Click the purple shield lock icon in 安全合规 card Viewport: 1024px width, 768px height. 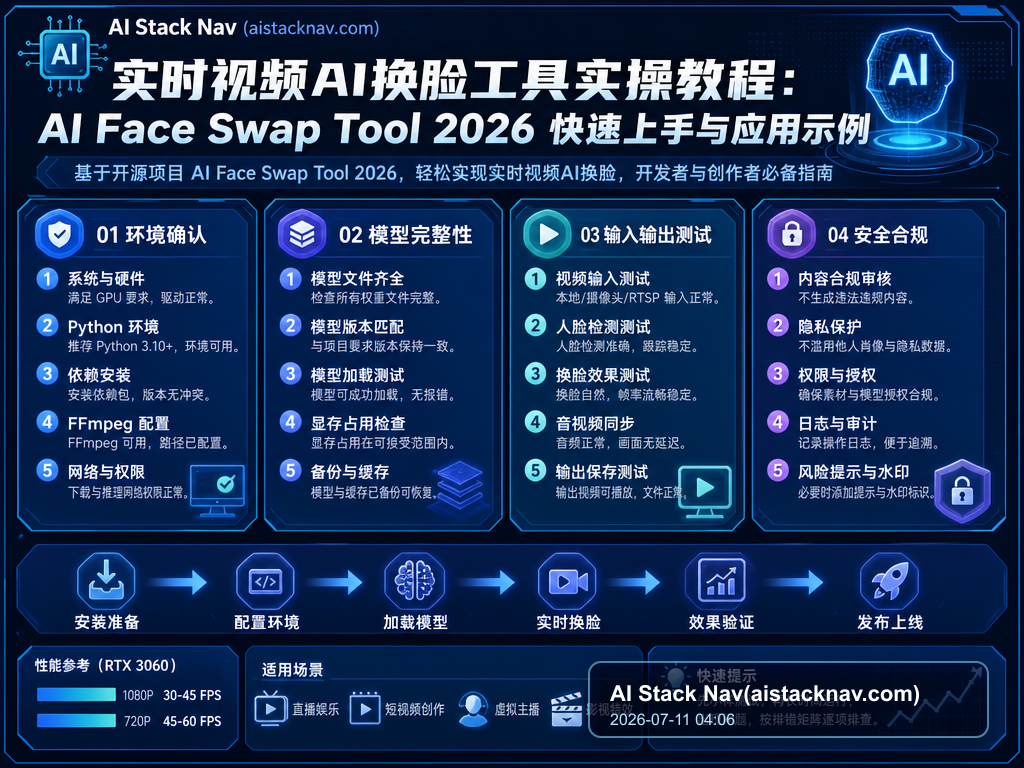coord(962,490)
